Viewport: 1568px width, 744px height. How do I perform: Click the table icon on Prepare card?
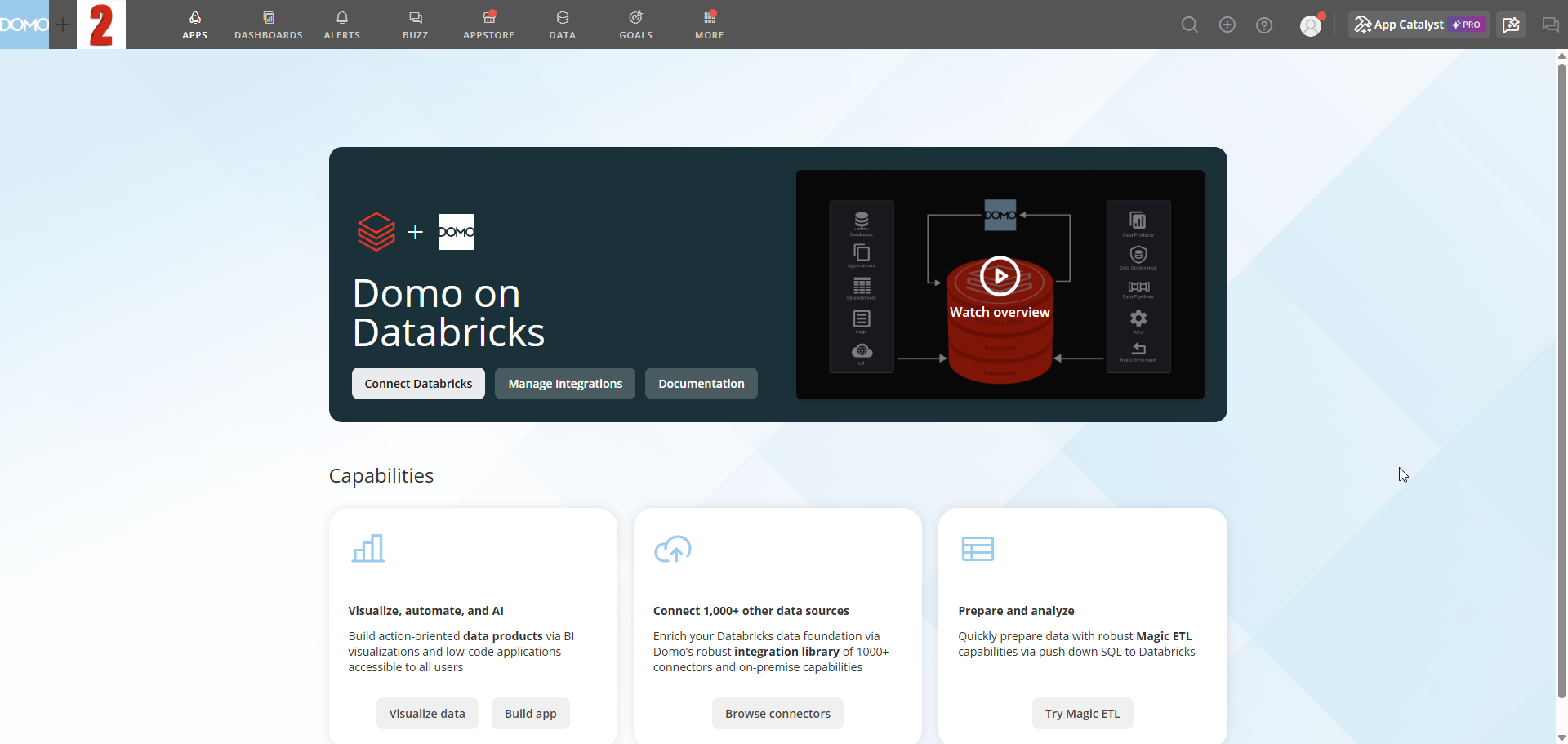(x=978, y=549)
